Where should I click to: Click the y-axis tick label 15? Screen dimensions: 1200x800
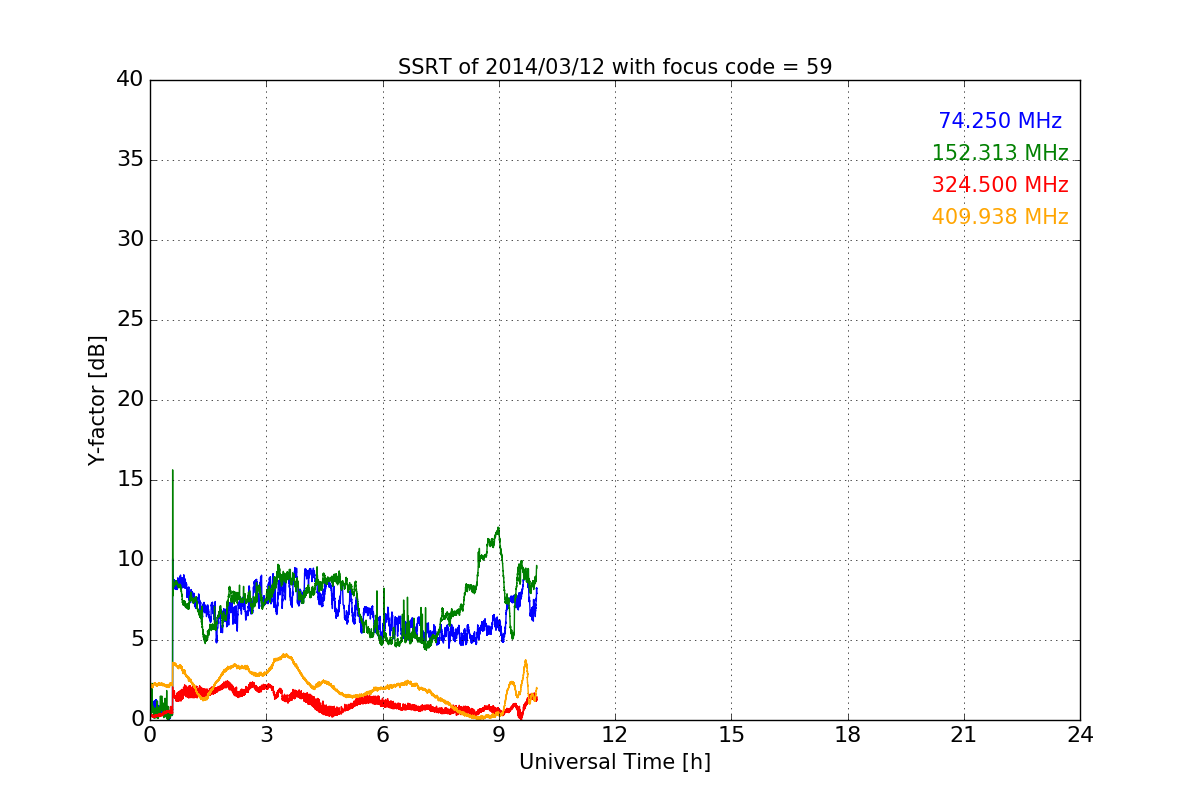coord(130,480)
